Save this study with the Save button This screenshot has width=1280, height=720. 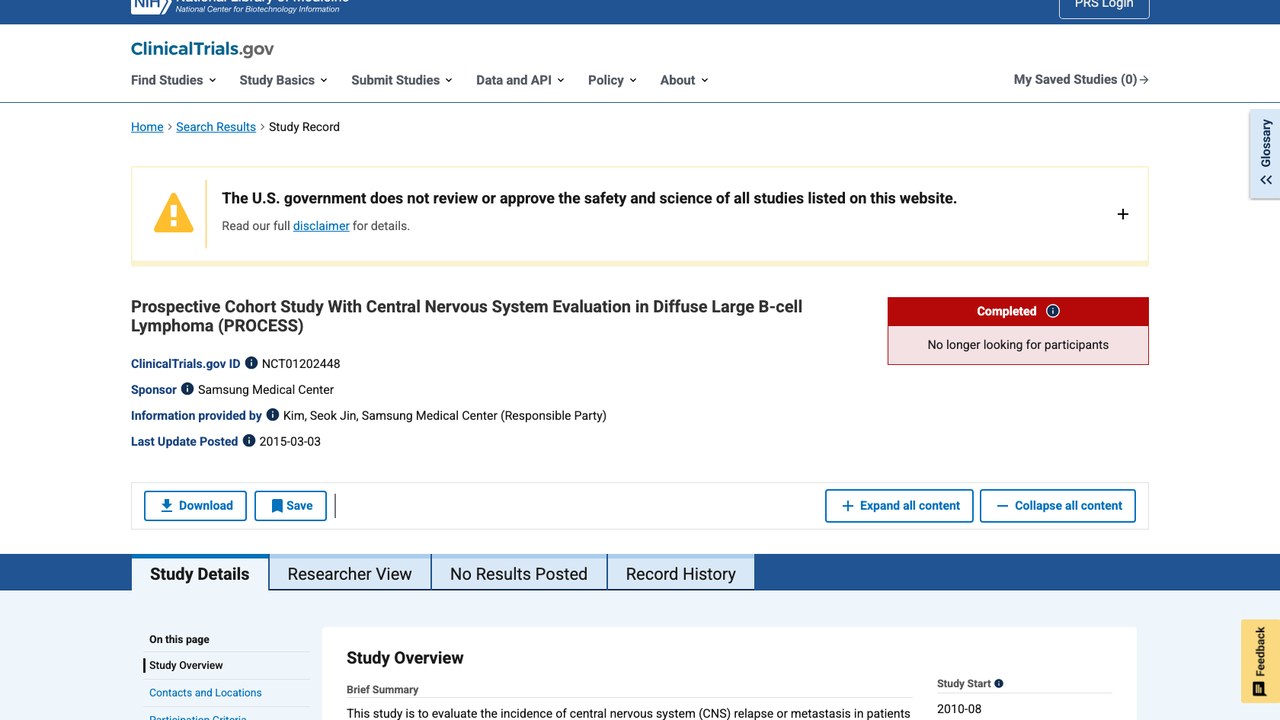coord(291,506)
